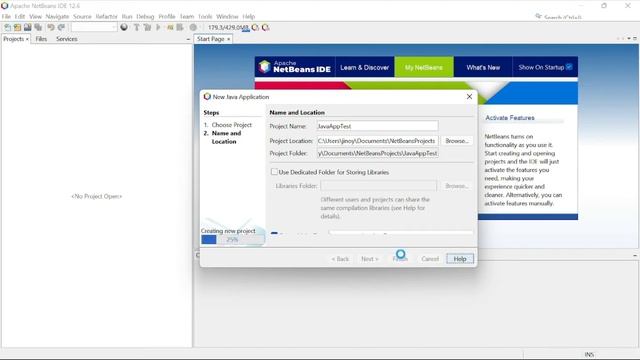Minimize the Projects window group
Viewport: 640px width, 360px height.
[188, 39]
